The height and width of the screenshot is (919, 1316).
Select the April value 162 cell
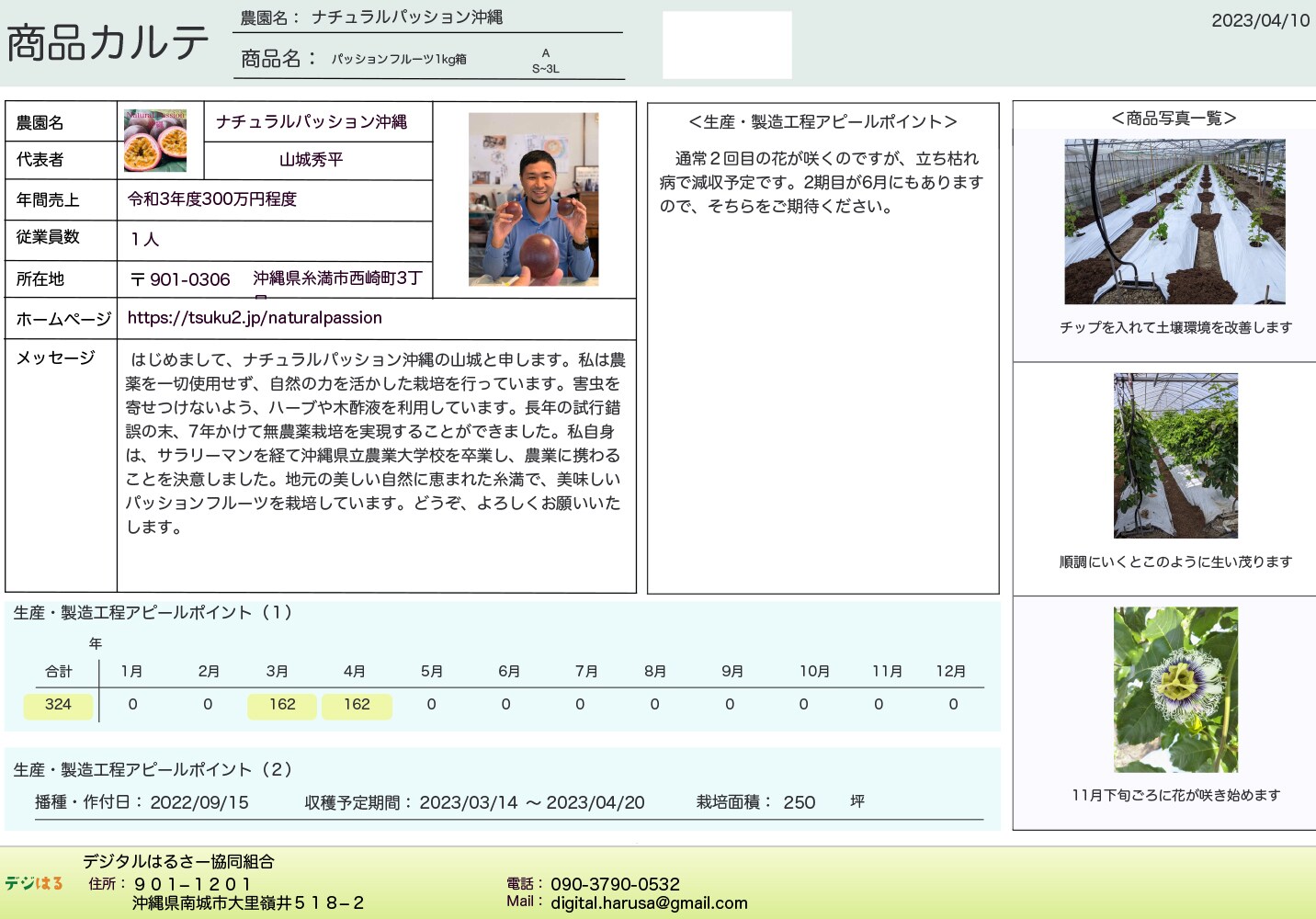[357, 705]
